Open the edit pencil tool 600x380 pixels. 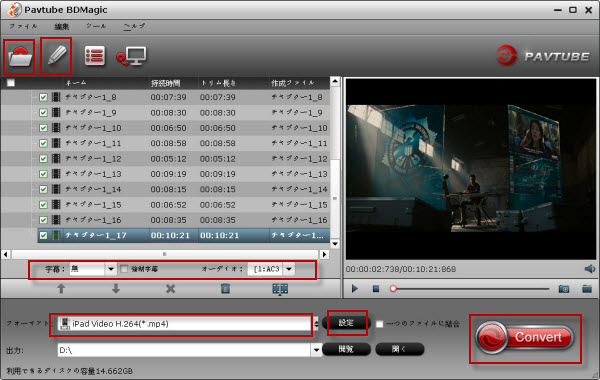click(56, 56)
